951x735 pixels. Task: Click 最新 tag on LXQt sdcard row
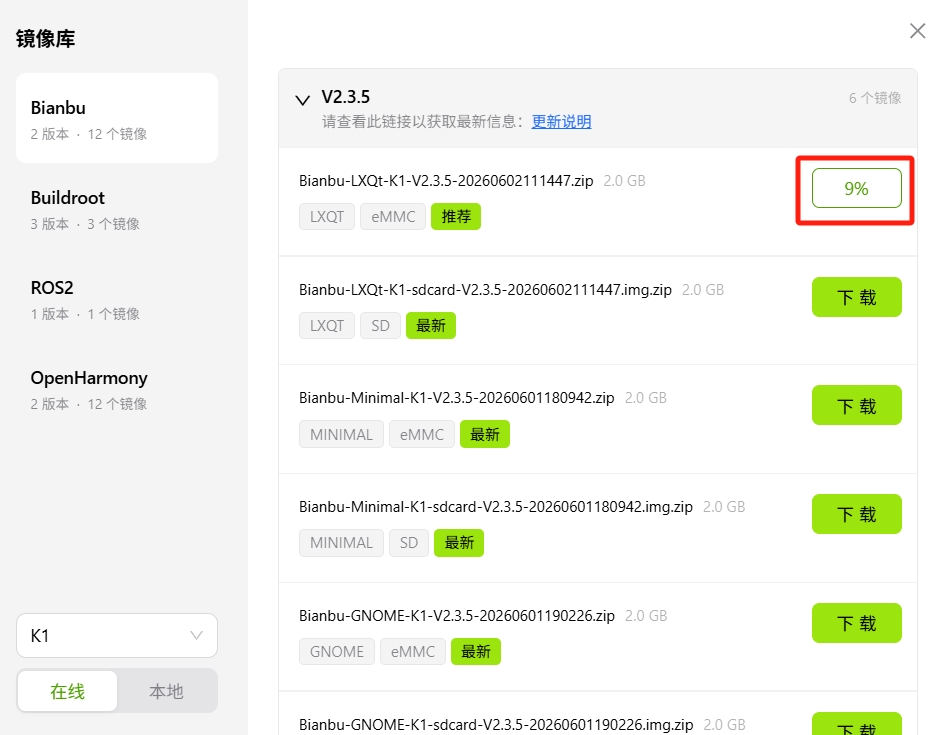click(x=431, y=326)
